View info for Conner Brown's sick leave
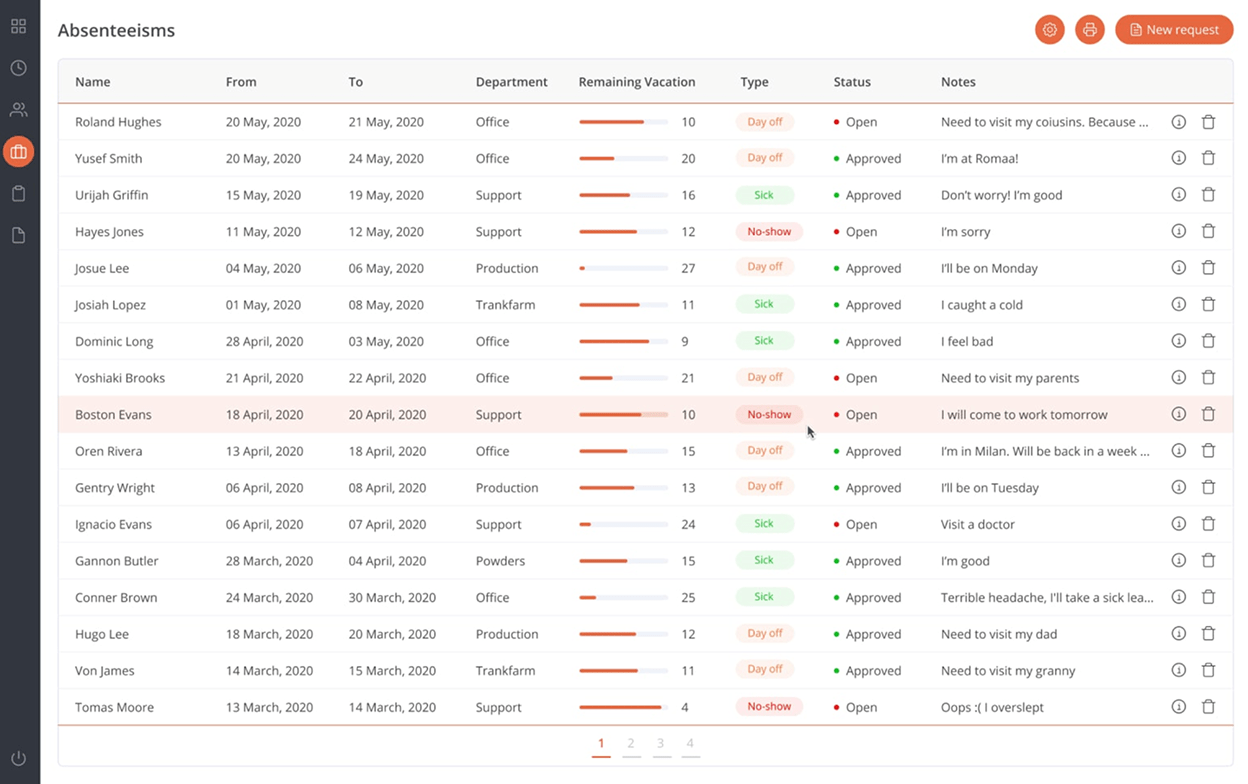1248x784 pixels. coord(1178,597)
